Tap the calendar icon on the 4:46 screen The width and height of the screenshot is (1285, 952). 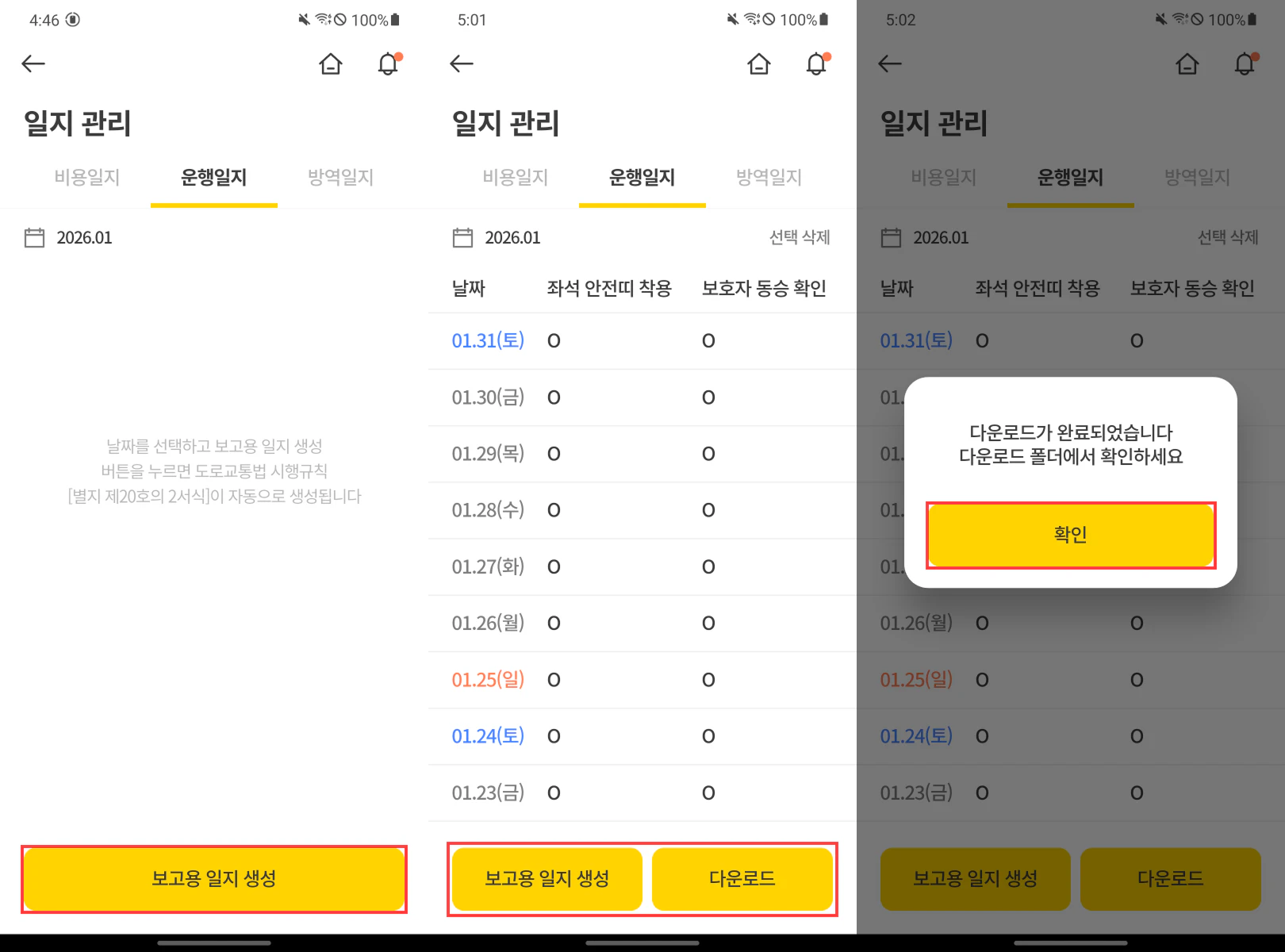(x=35, y=238)
